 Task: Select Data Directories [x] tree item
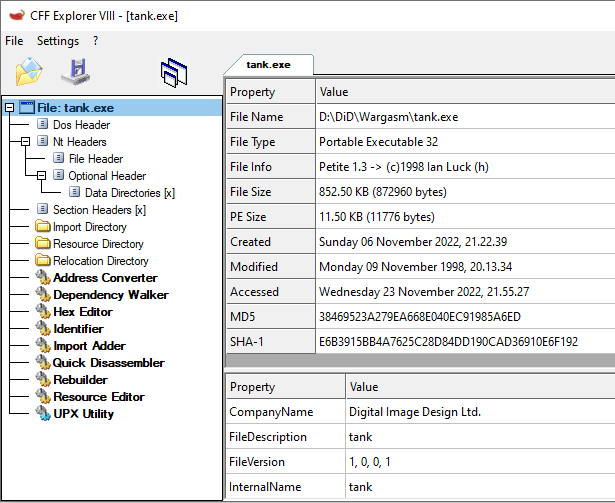tap(130, 193)
